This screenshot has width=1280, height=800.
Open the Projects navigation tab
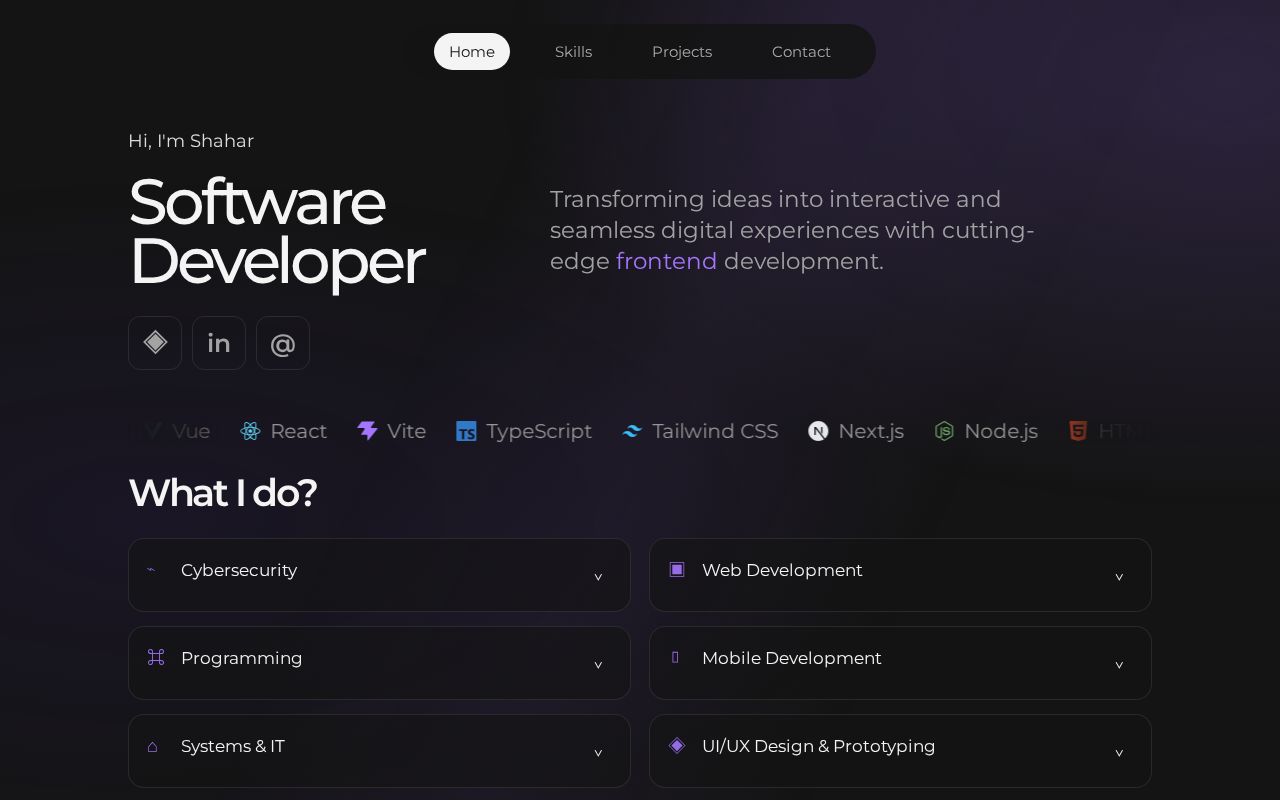682,52
